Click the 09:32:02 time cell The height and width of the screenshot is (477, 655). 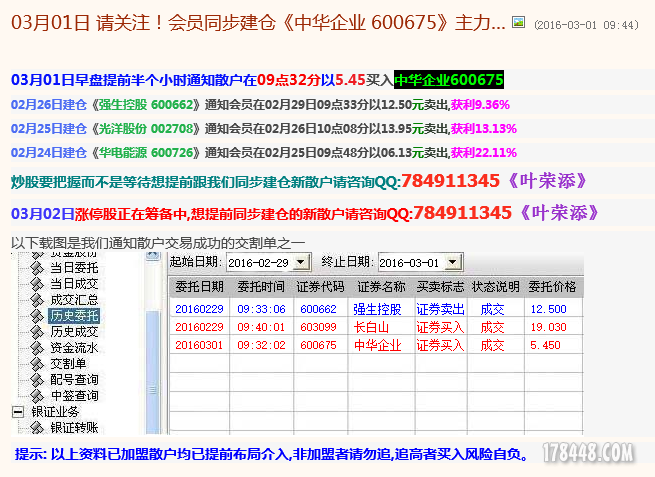261,345
